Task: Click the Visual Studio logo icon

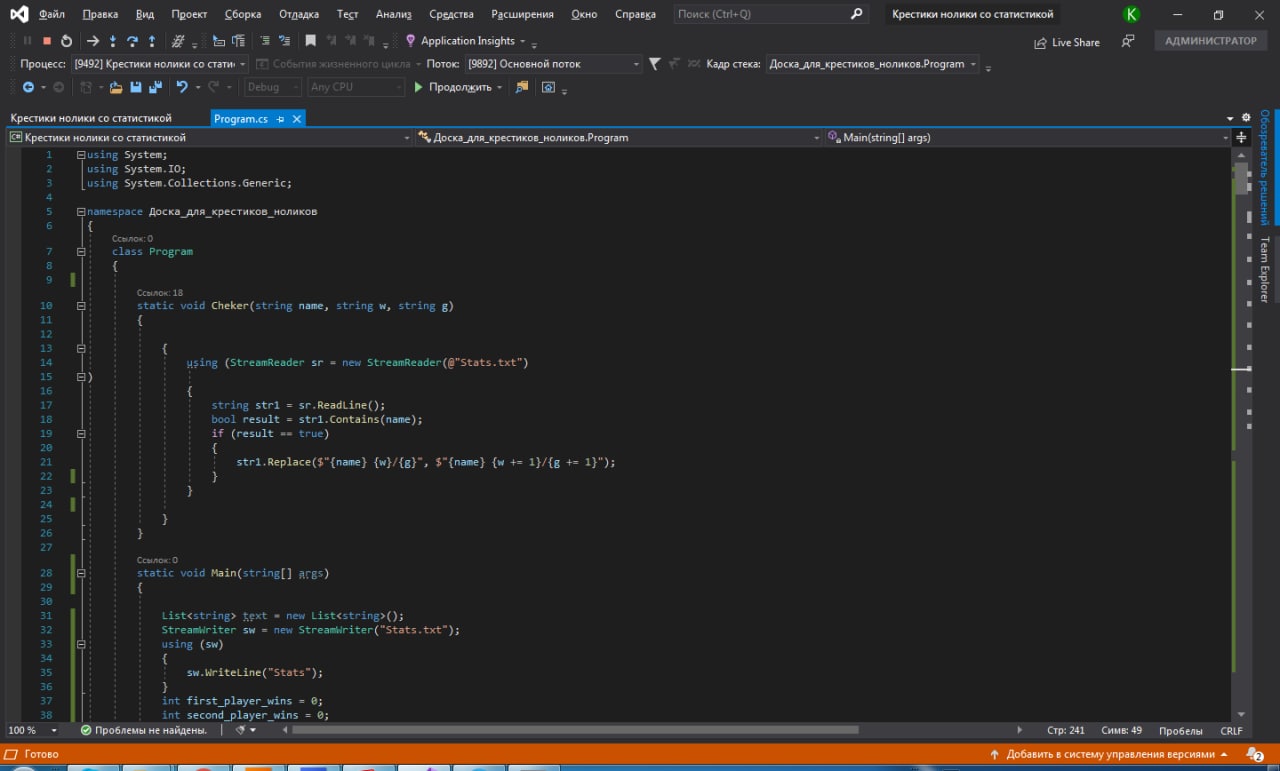Action: click(18, 14)
